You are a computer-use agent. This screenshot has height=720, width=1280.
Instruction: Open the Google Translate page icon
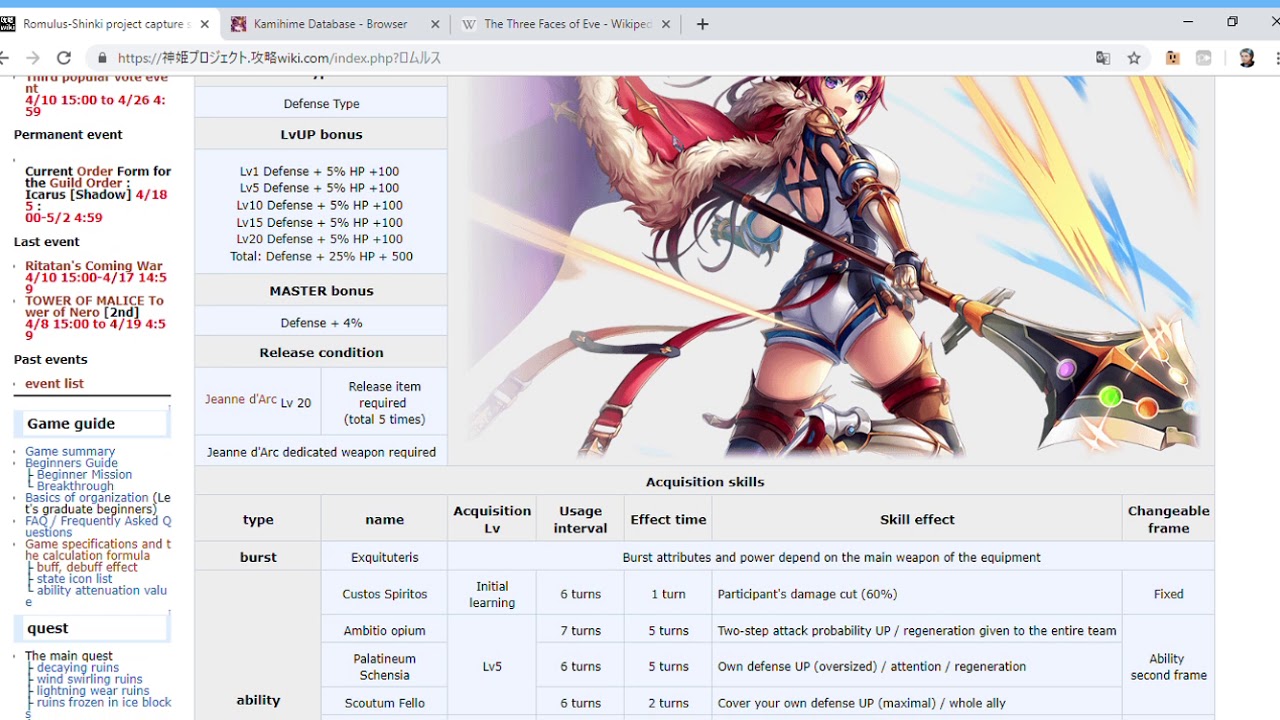coord(1103,58)
